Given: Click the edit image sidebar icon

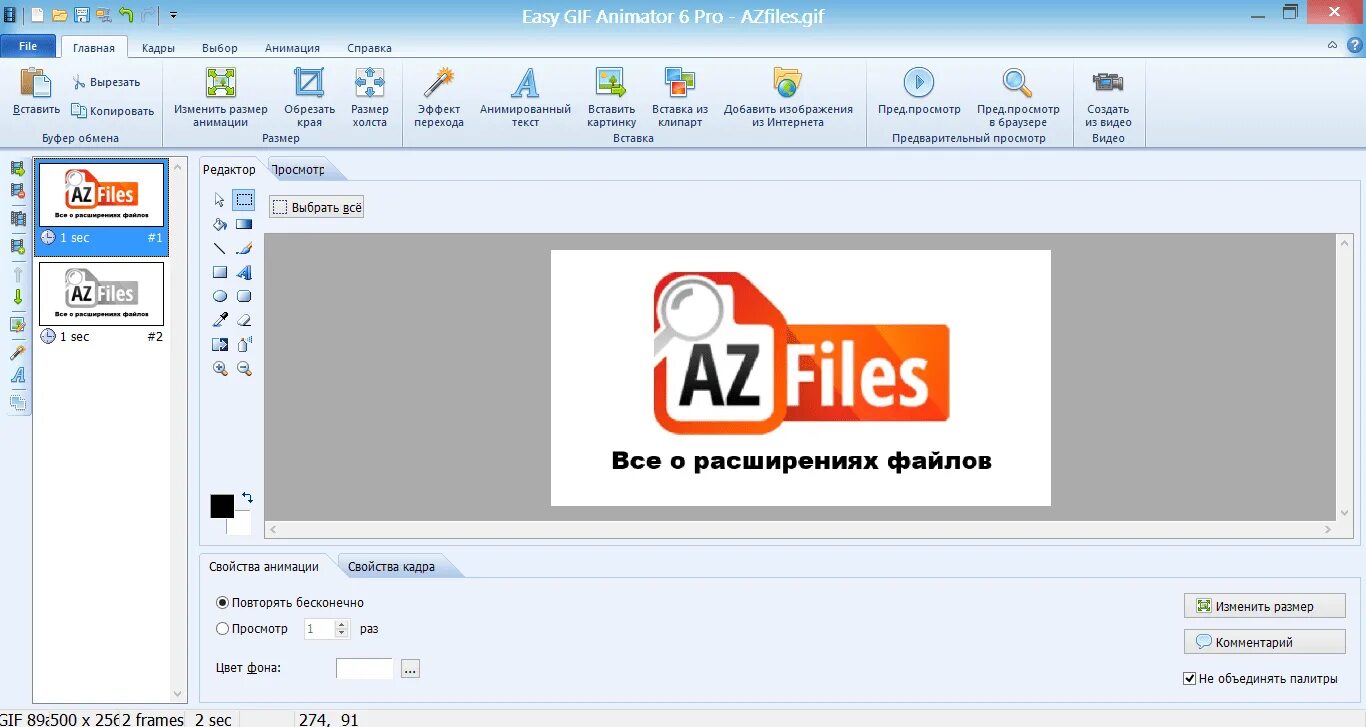Looking at the screenshot, I should (17, 324).
